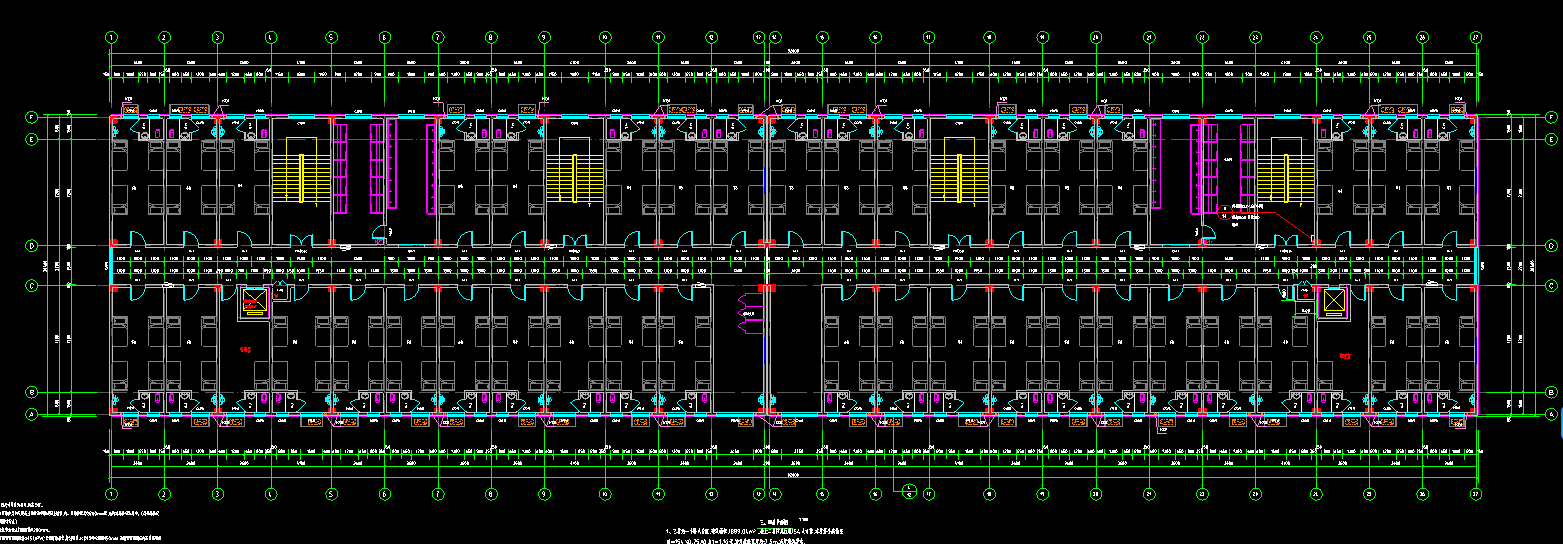This screenshot has width=1563, height=544.
Task: Click the red crossed elevator shaft symbol
Action: pos(254,299)
